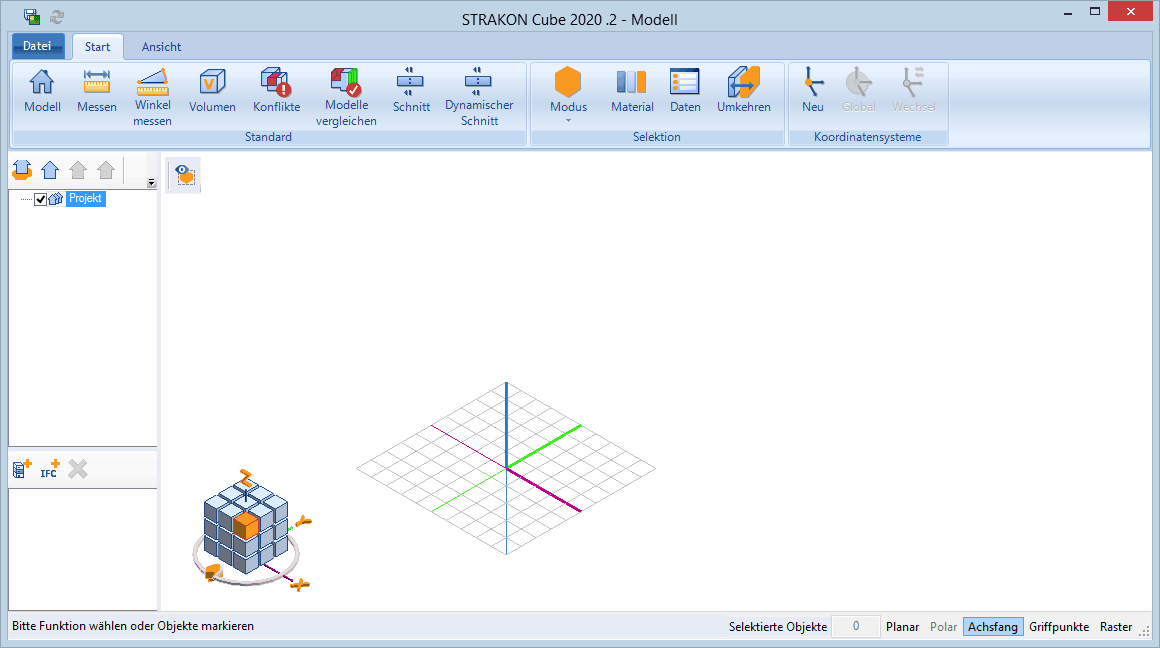
Task: Click the Wechsel coordinate system icon
Action: (x=914, y=90)
